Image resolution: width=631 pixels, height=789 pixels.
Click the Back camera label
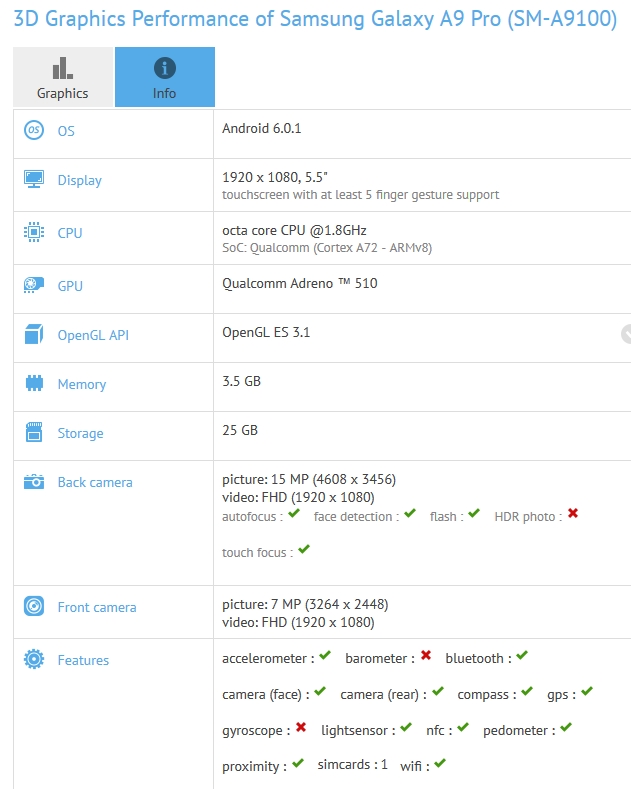tap(95, 483)
